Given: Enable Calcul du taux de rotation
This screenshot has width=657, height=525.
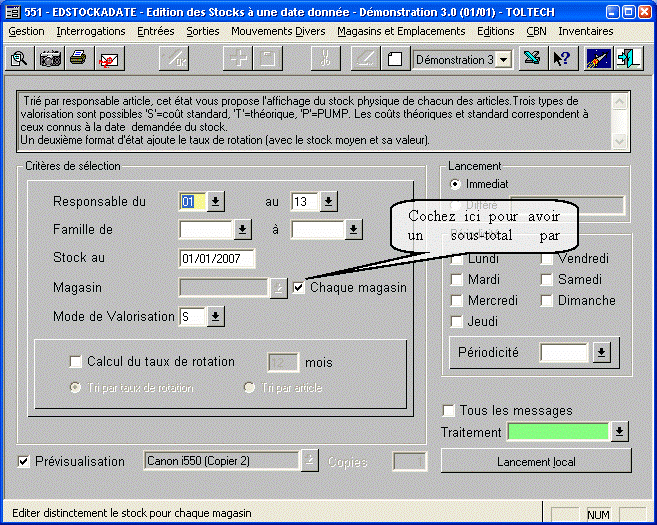Looking at the screenshot, I should coord(76,362).
